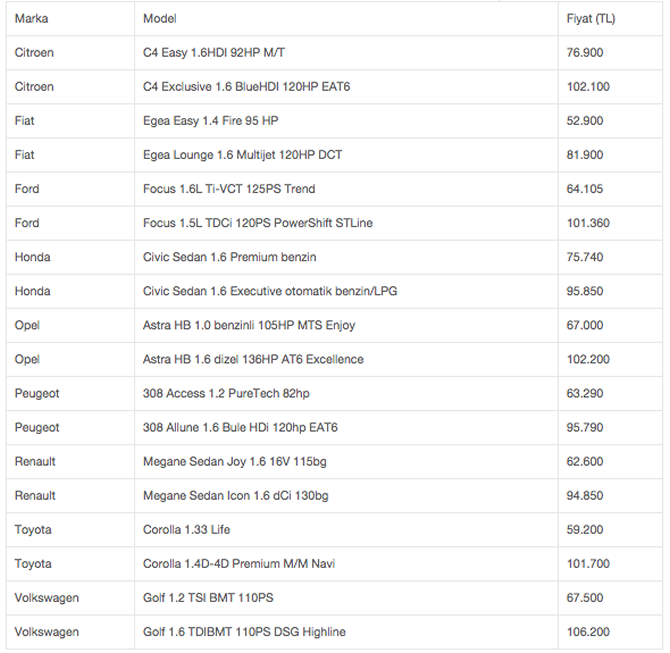This screenshot has width=670, height=653.
Task: Select 308 Access 1.2 PureTech 82hp
Action: click(226, 394)
